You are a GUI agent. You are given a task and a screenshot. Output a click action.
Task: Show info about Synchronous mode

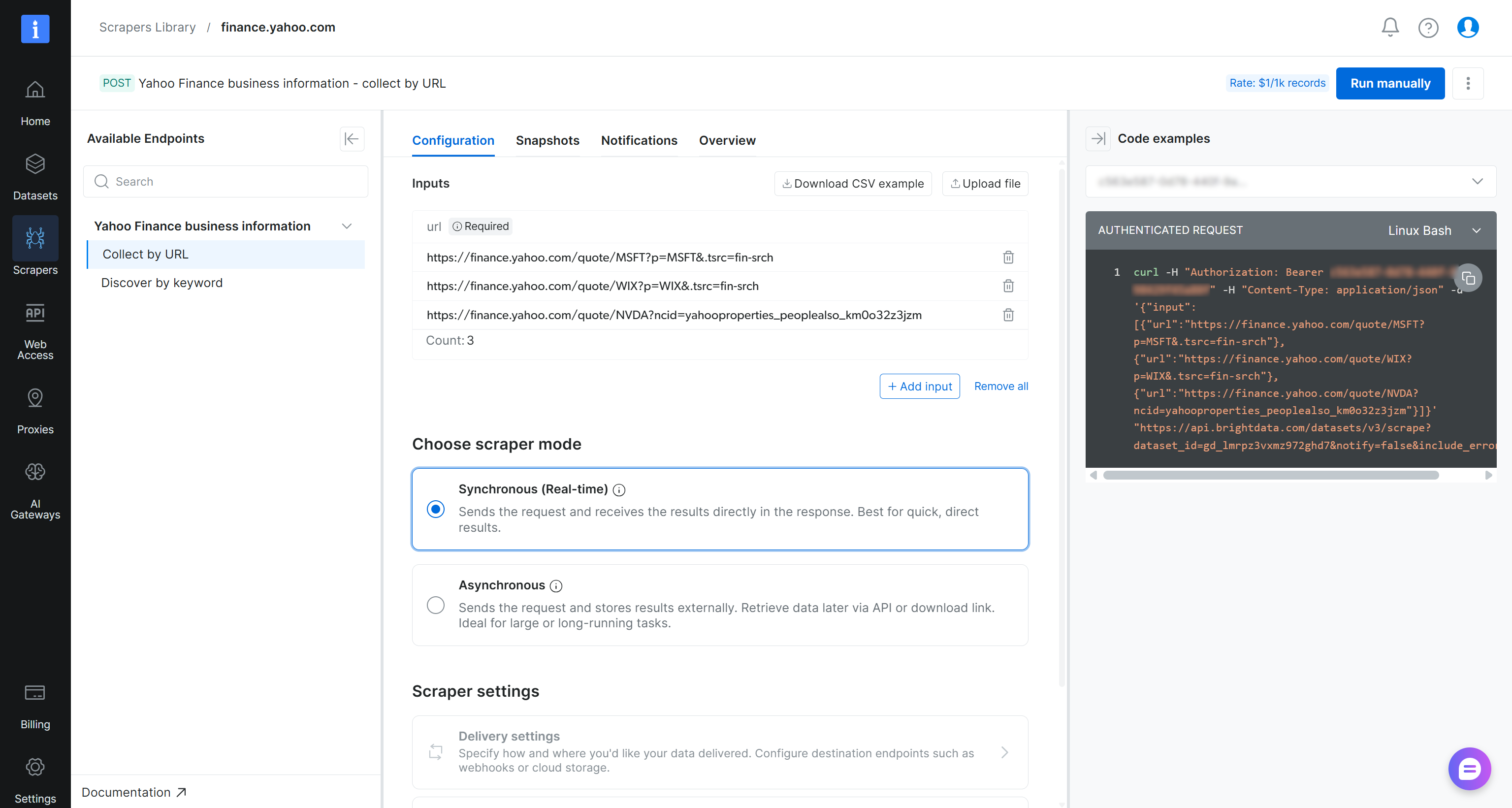point(619,490)
